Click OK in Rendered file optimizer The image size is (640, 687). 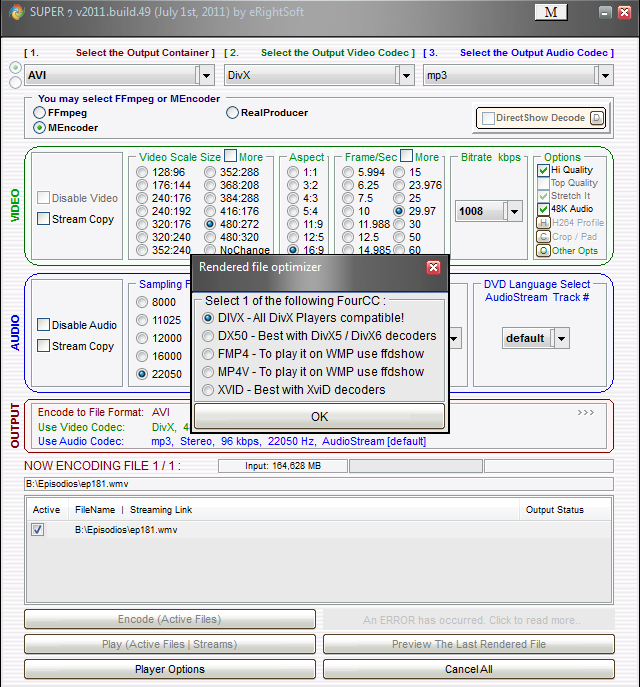(x=319, y=416)
